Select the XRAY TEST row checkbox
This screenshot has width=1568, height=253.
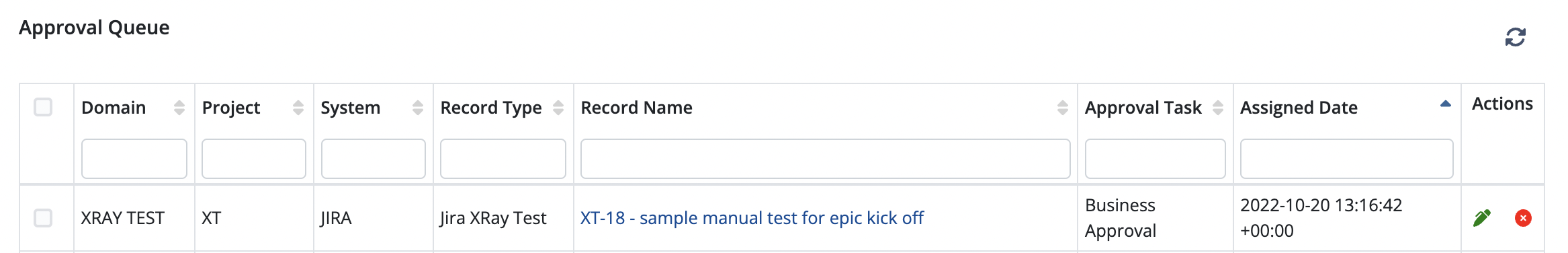coord(43,218)
